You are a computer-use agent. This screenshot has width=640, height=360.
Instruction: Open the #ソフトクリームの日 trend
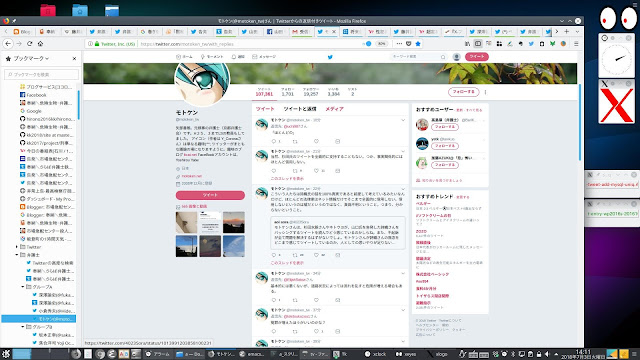click(433, 215)
